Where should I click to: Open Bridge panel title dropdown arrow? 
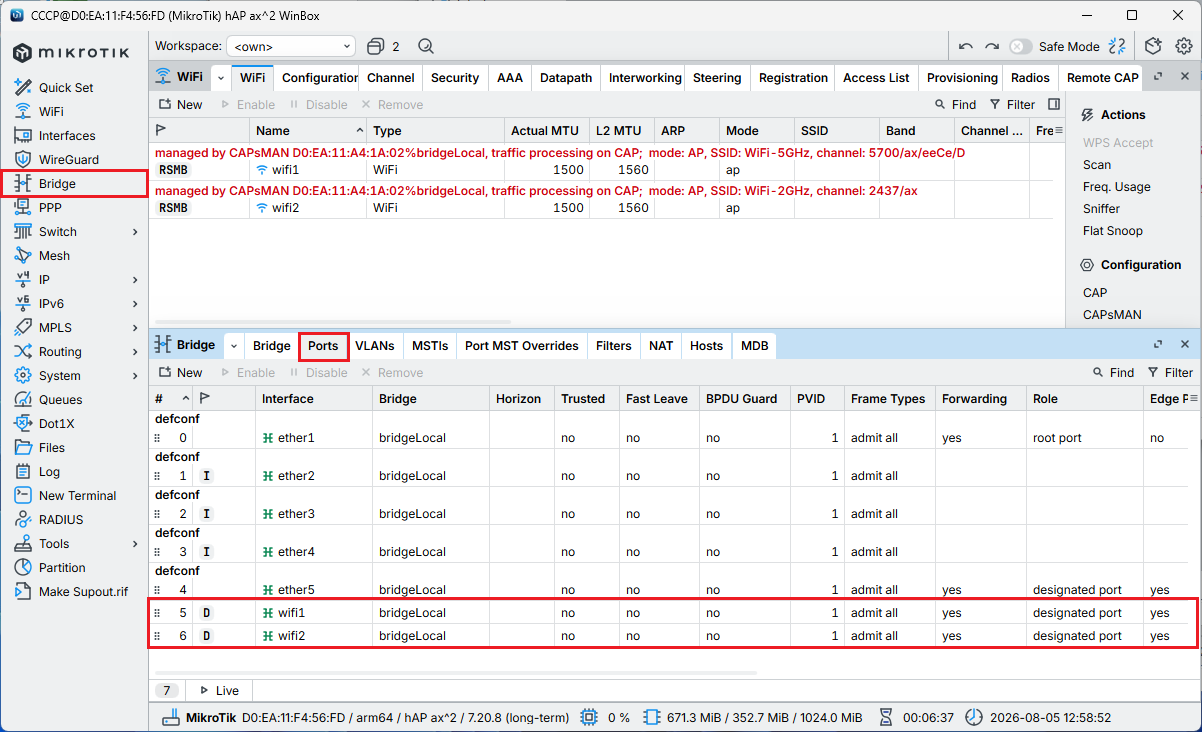[233, 345]
